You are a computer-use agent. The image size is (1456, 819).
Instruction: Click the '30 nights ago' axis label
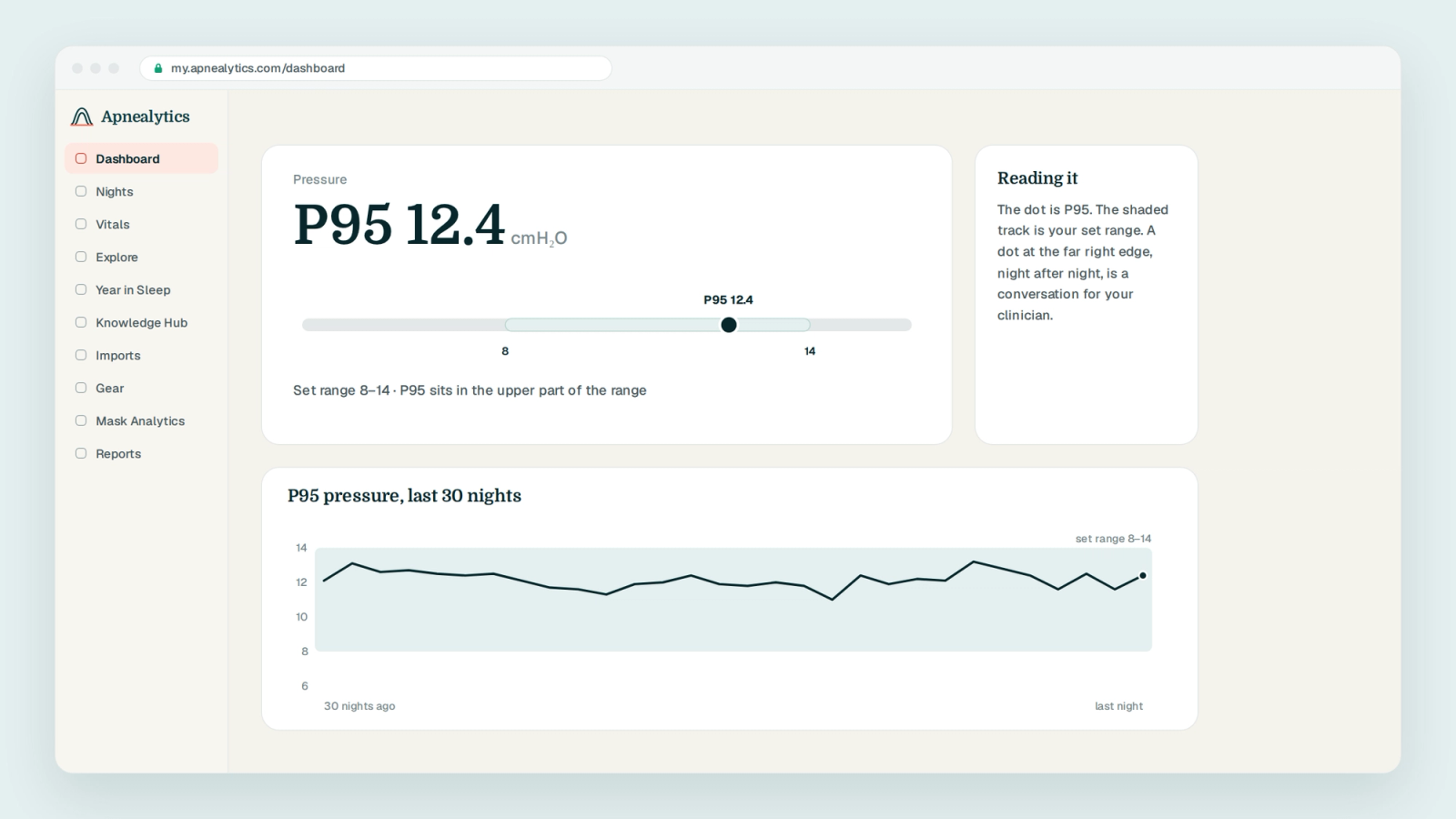coord(359,706)
